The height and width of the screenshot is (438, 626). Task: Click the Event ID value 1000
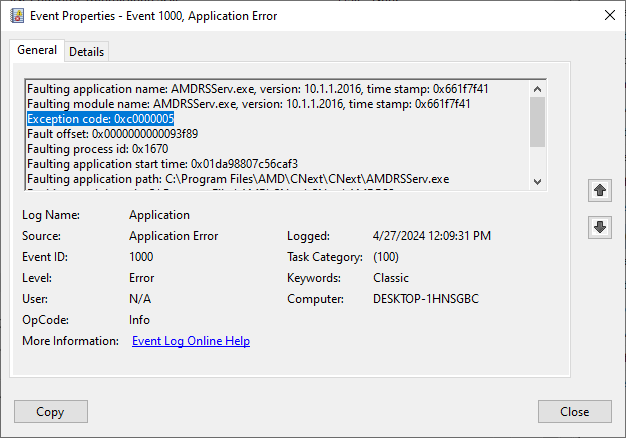141,257
